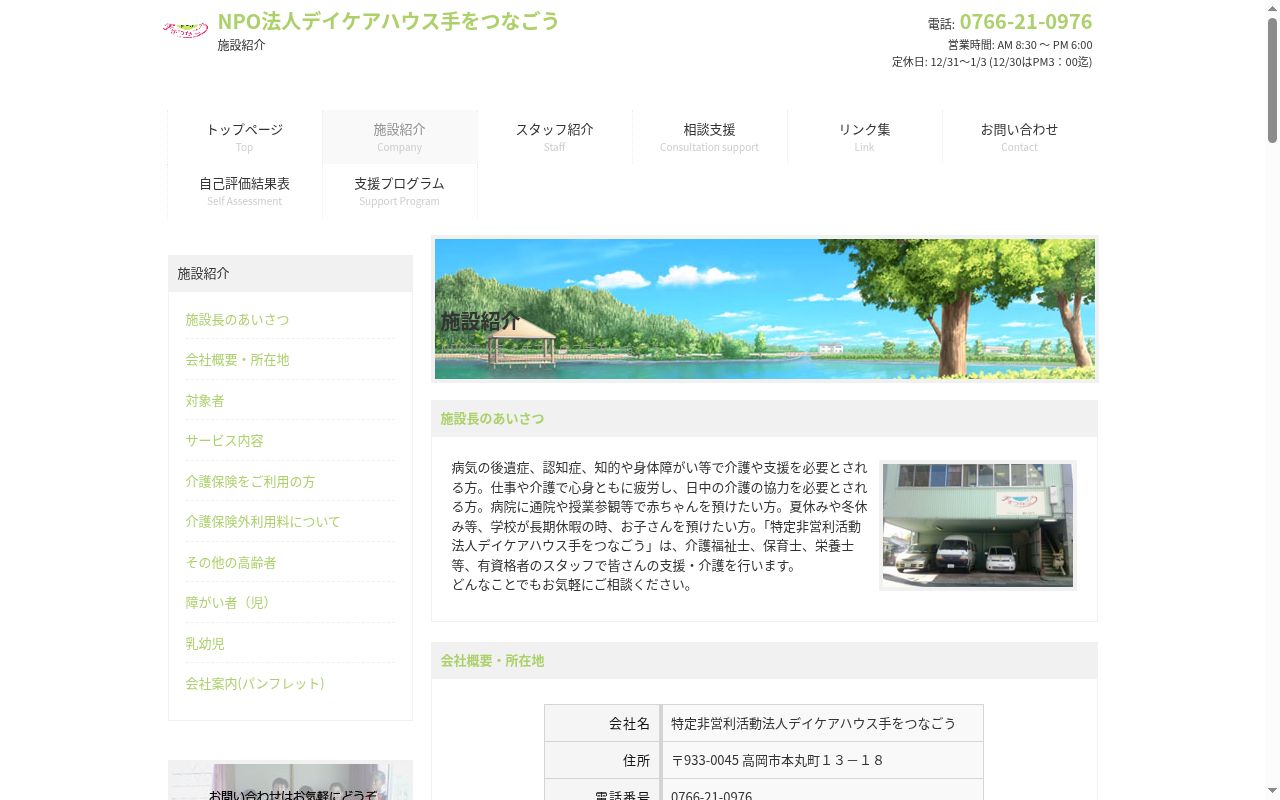Open 支援プログラム Support Program menu
This screenshot has width=1280, height=800.
tap(399, 191)
